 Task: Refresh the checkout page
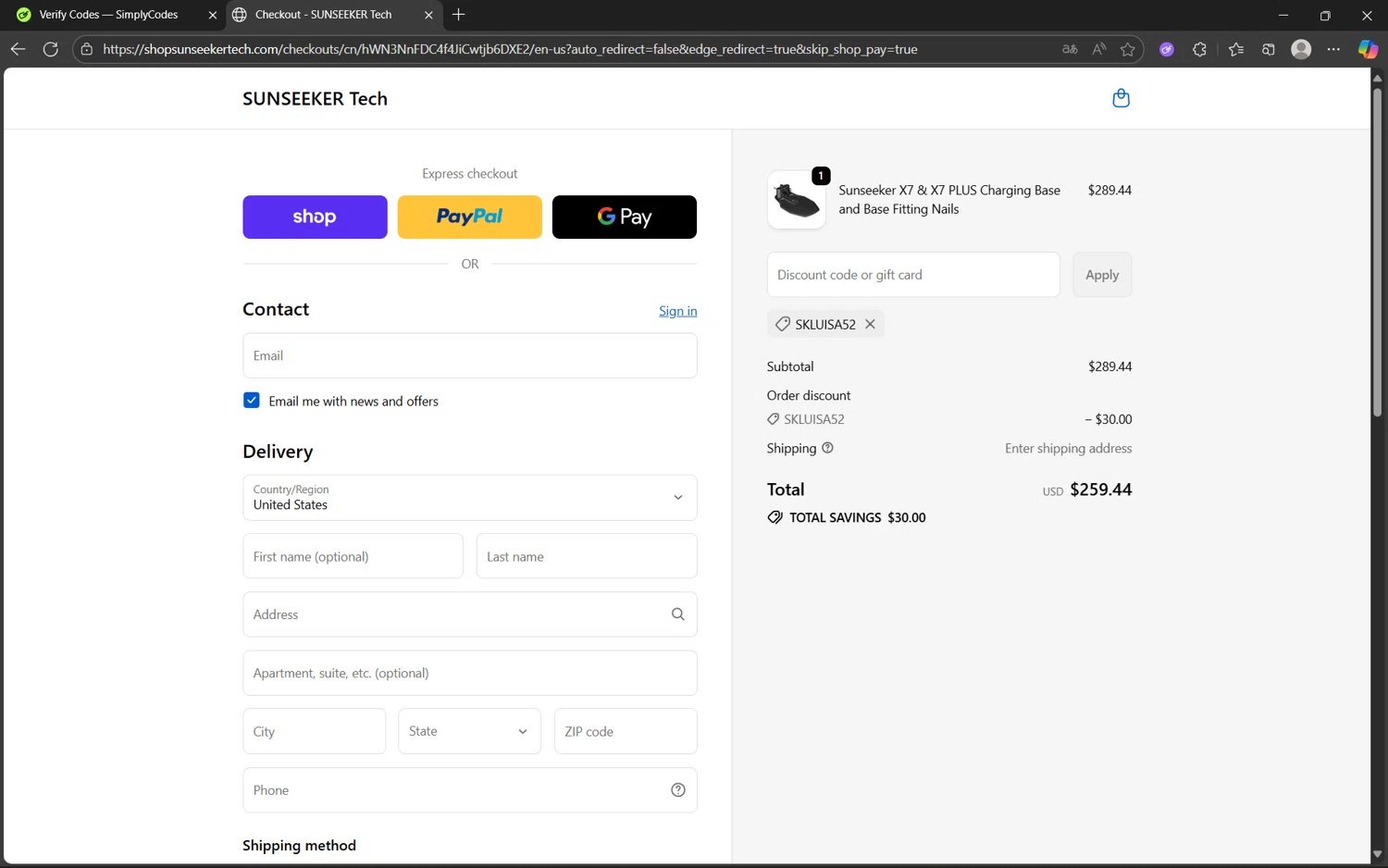pyautogui.click(x=51, y=49)
